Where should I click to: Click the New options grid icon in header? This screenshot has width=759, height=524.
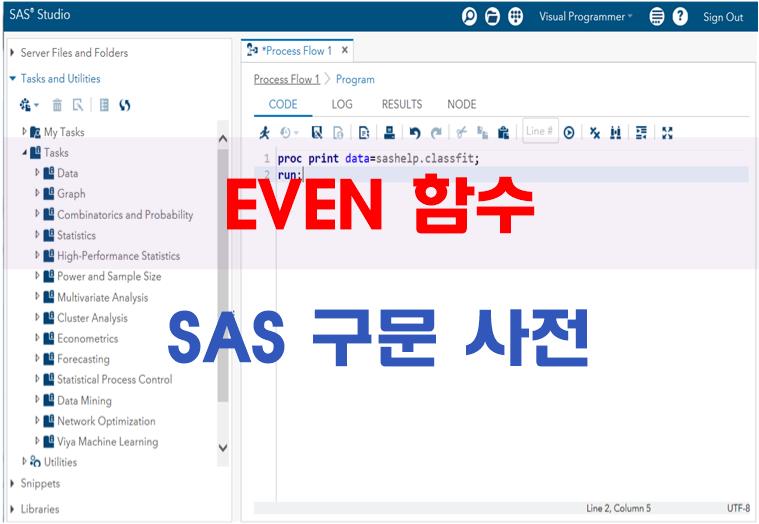516,16
